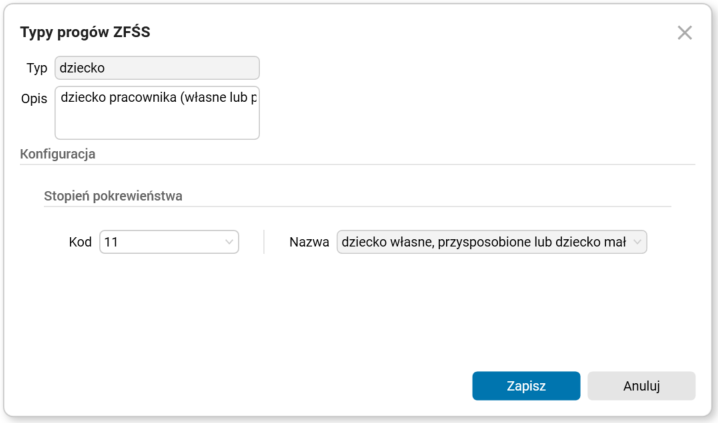The image size is (718, 423).
Task: Click the 'Opis' label
Action: point(34,99)
